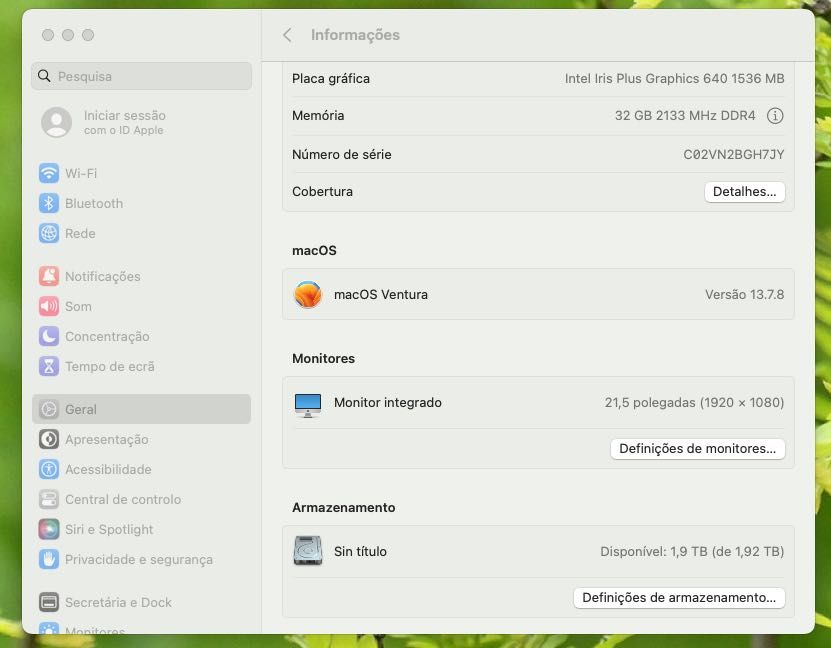
Task: Click 21,5 polegadas (1920 × 1080) text
Action: tap(694, 403)
